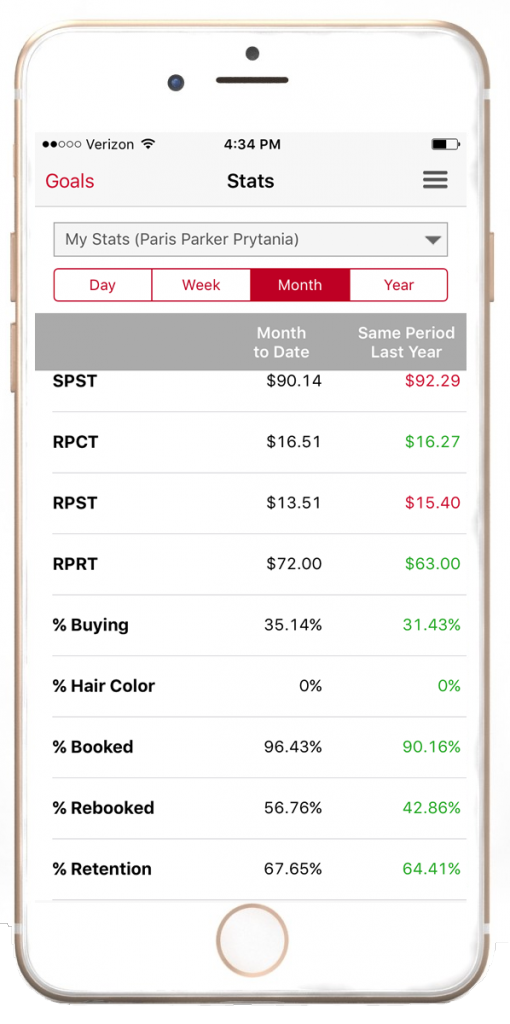Viewport: 510px width, 1024px height.
Task: Tap the battery icon in status bar
Action: click(x=446, y=144)
